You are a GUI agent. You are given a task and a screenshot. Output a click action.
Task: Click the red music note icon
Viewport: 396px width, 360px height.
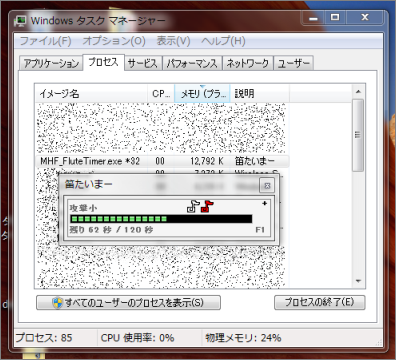tap(207, 206)
